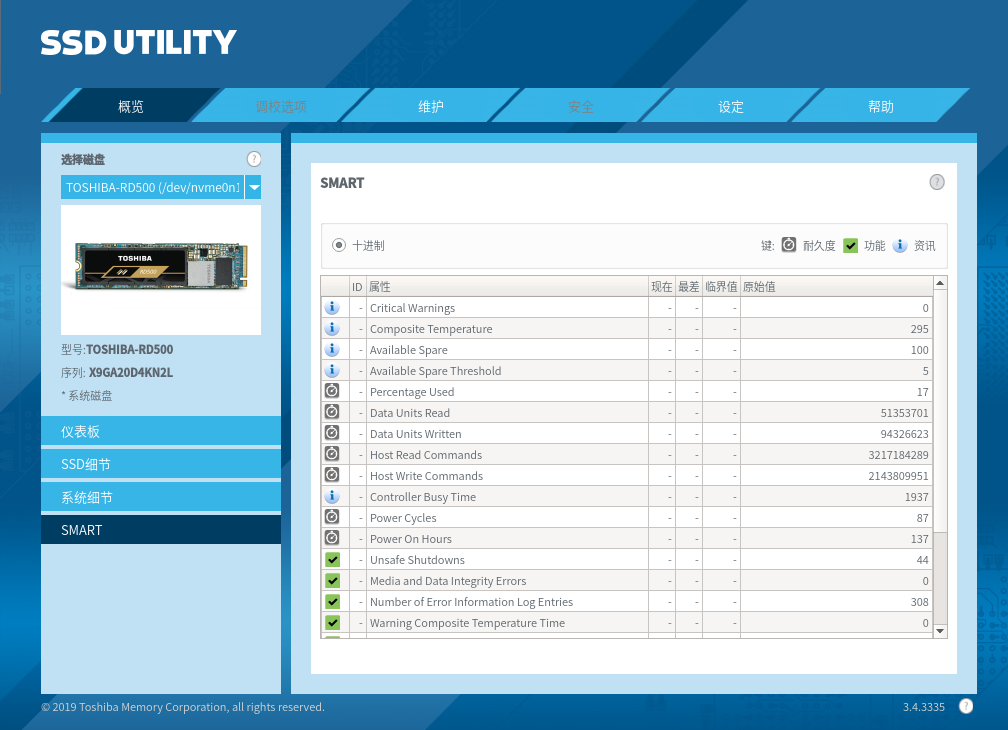1008x730 pixels.
Task: Click the help icon beside version 3.4.3335
Action: pos(966,706)
